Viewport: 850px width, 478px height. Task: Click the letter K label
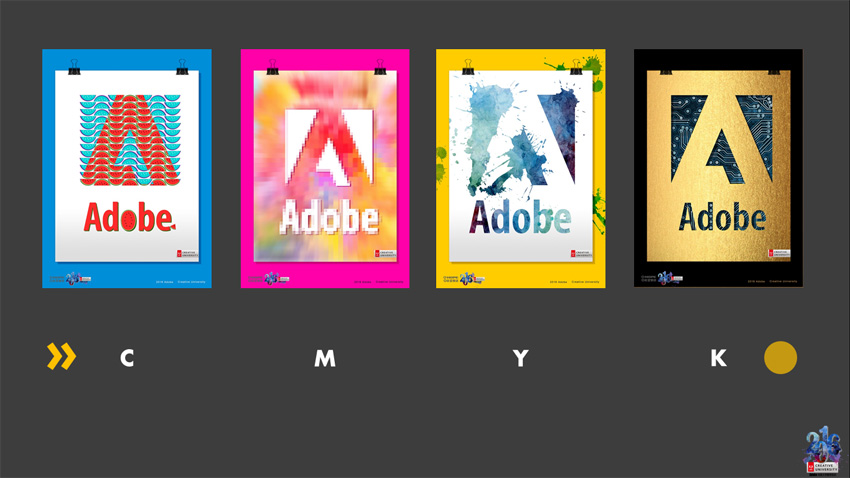click(718, 358)
